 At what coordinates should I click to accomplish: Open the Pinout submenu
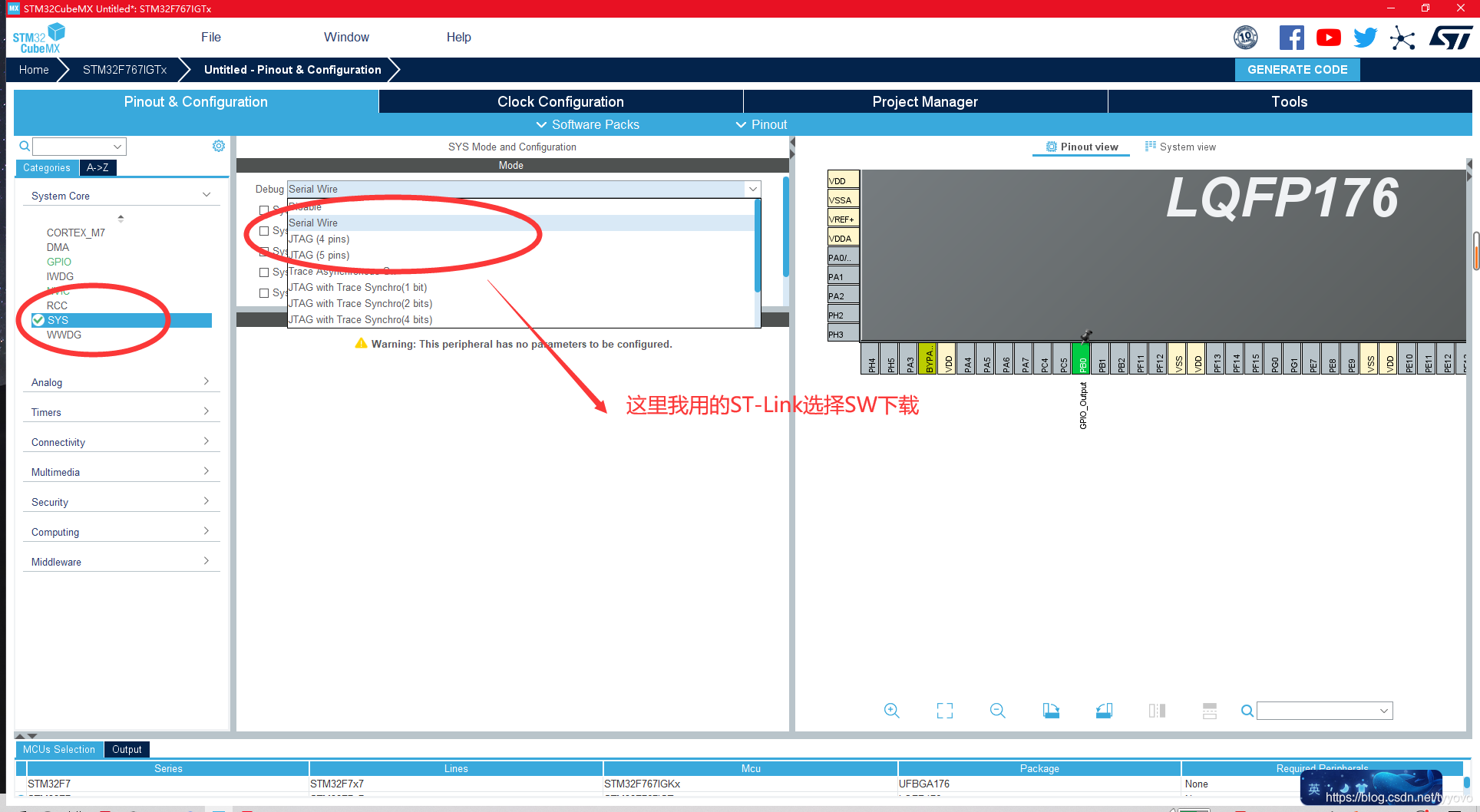point(761,124)
